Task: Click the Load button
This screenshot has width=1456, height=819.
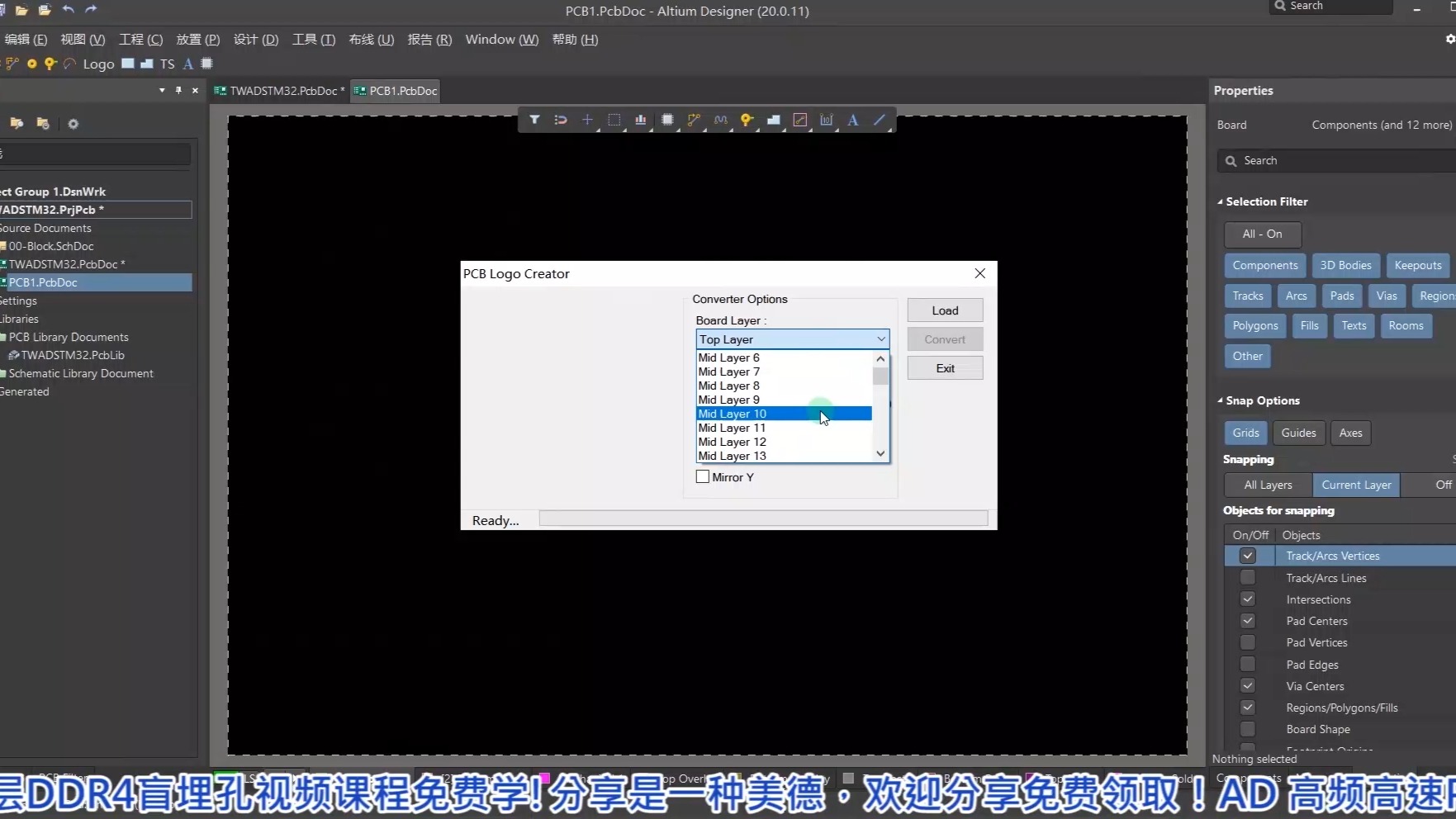Action: [x=945, y=310]
